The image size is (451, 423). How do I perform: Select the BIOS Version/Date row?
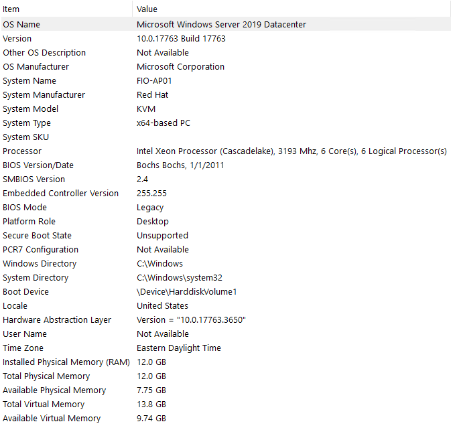pos(225,165)
